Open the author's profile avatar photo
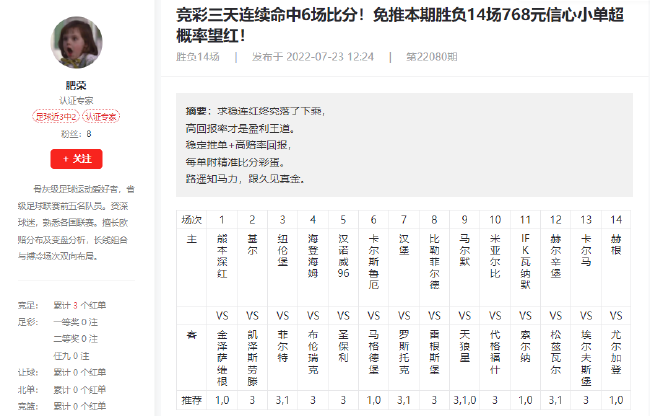Viewport: 650px width, 416px height. pyautogui.click(x=76, y=42)
